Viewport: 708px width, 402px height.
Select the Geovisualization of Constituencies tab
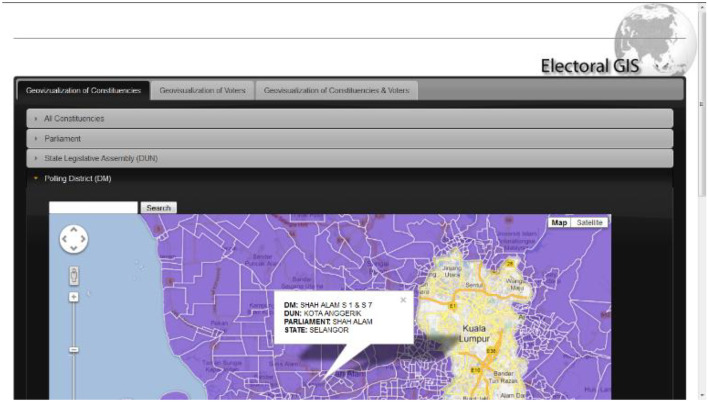83,90
